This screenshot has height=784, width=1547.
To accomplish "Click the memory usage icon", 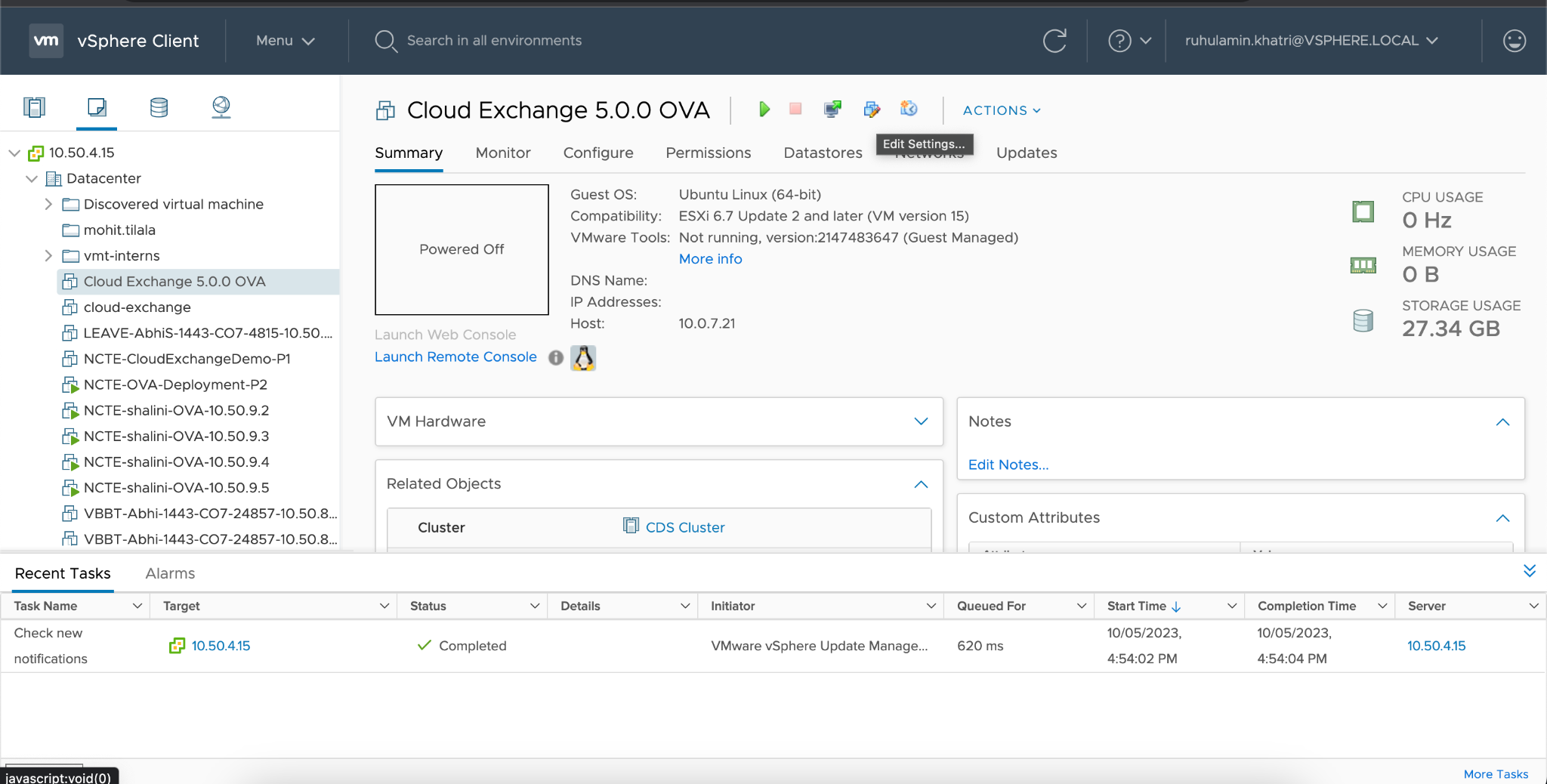I will point(1363,265).
